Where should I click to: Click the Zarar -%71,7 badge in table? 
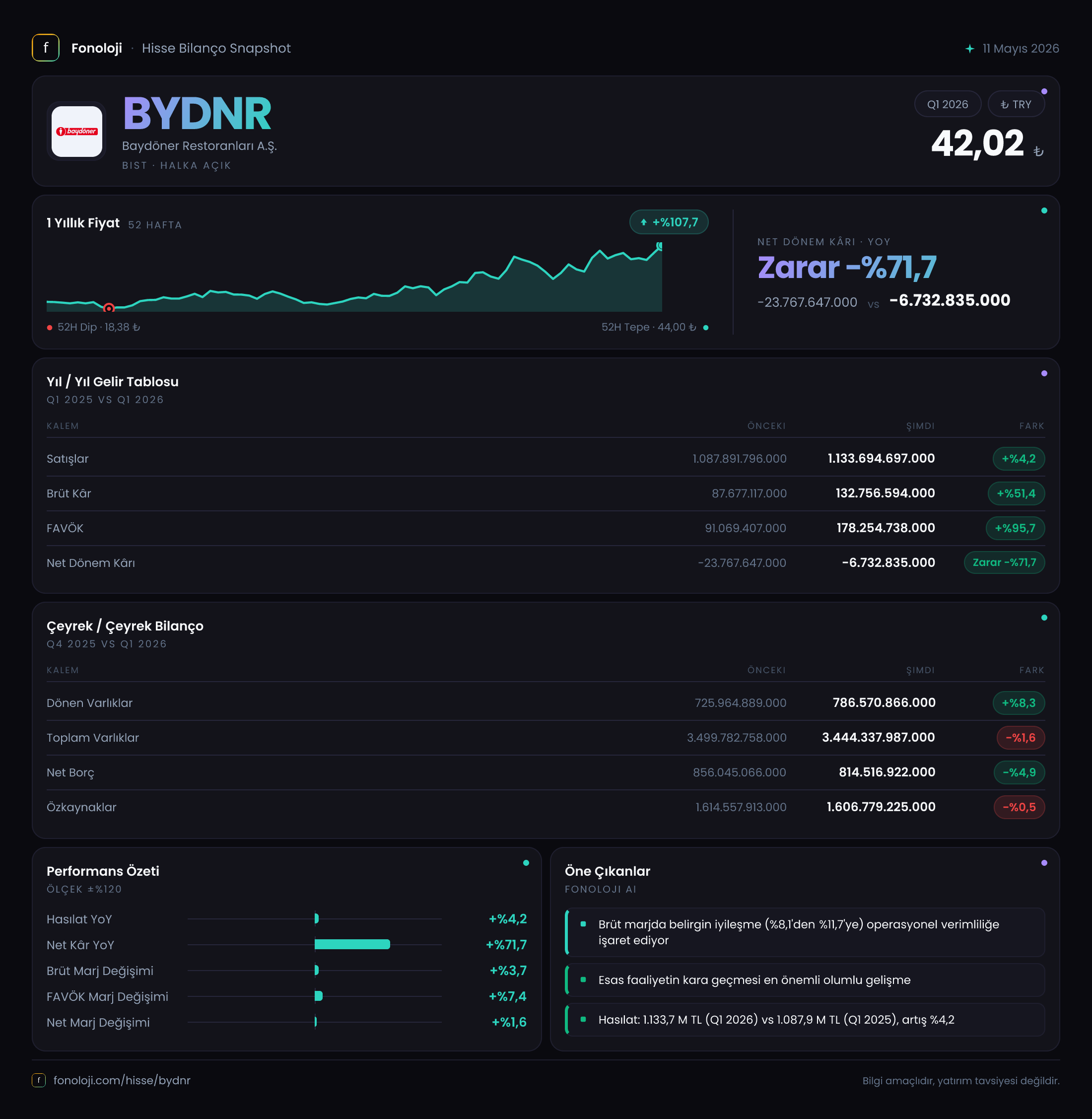[x=1004, y=562]
